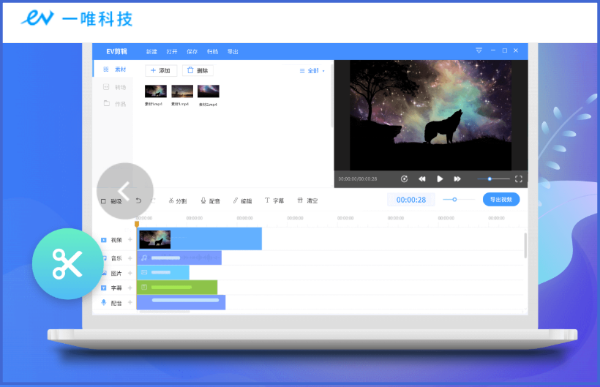Click the blue 导出视频 export button
The width and height of the screenshot is (600, 387).
point(501,199)
